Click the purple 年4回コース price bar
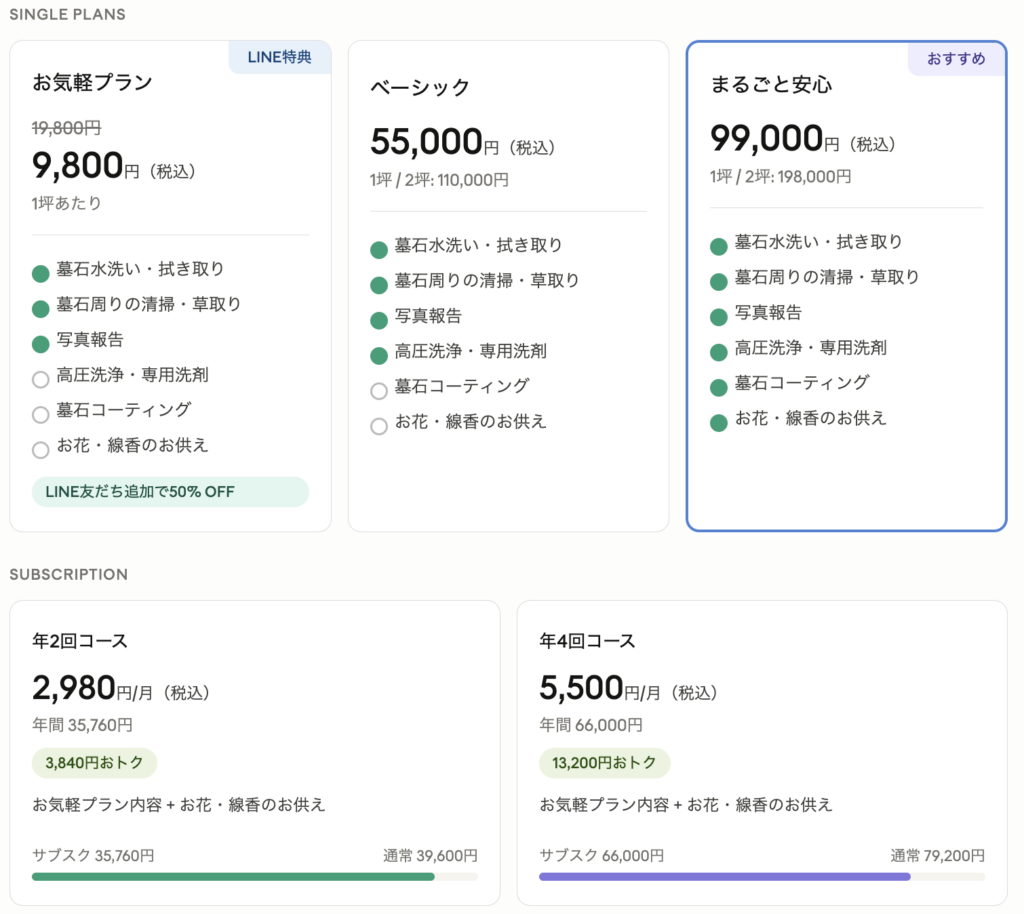This screenshot has width=1024, height=914. pyautogui.click(x=724, y=877)
